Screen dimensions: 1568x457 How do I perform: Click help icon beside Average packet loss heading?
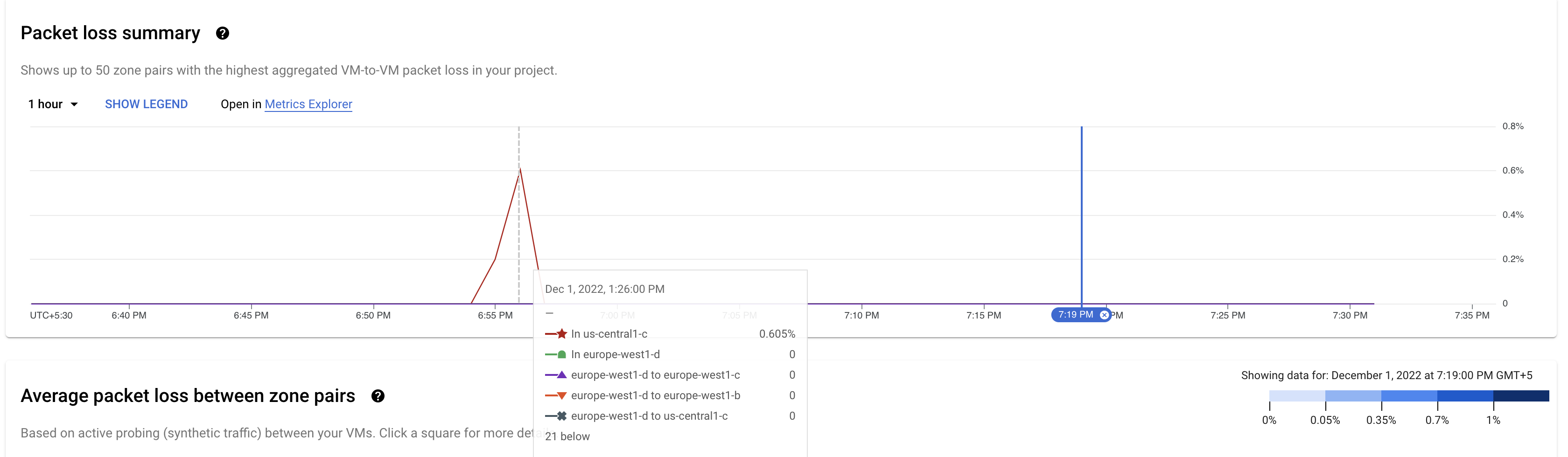[378, 396]
